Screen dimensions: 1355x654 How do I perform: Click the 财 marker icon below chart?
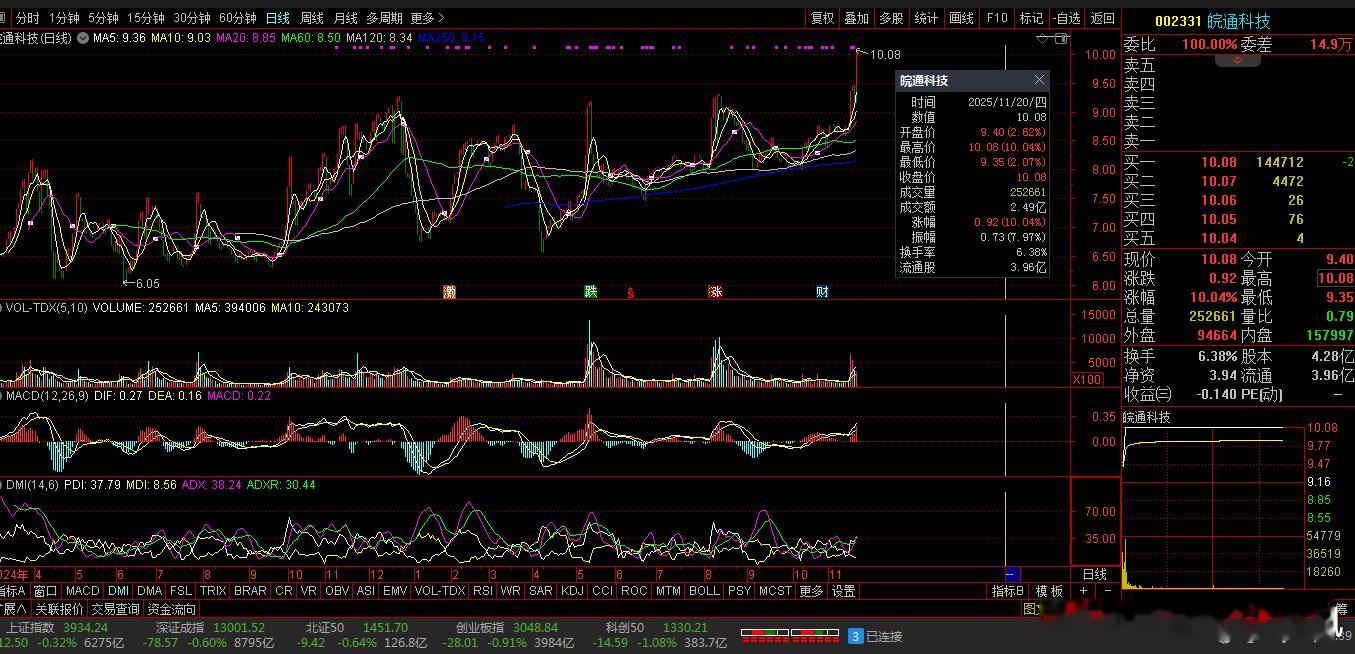pyautogui.click(x=822, y=292)
